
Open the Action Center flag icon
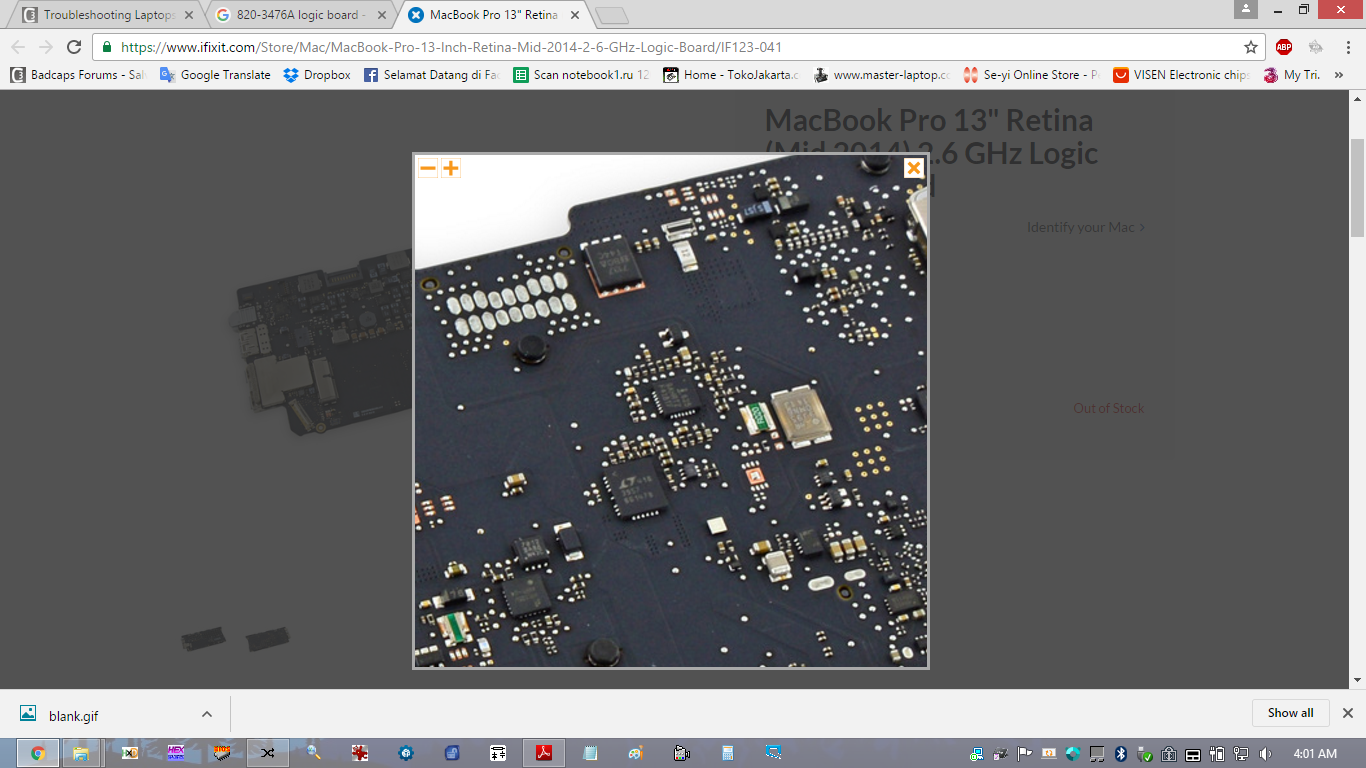1025,754
